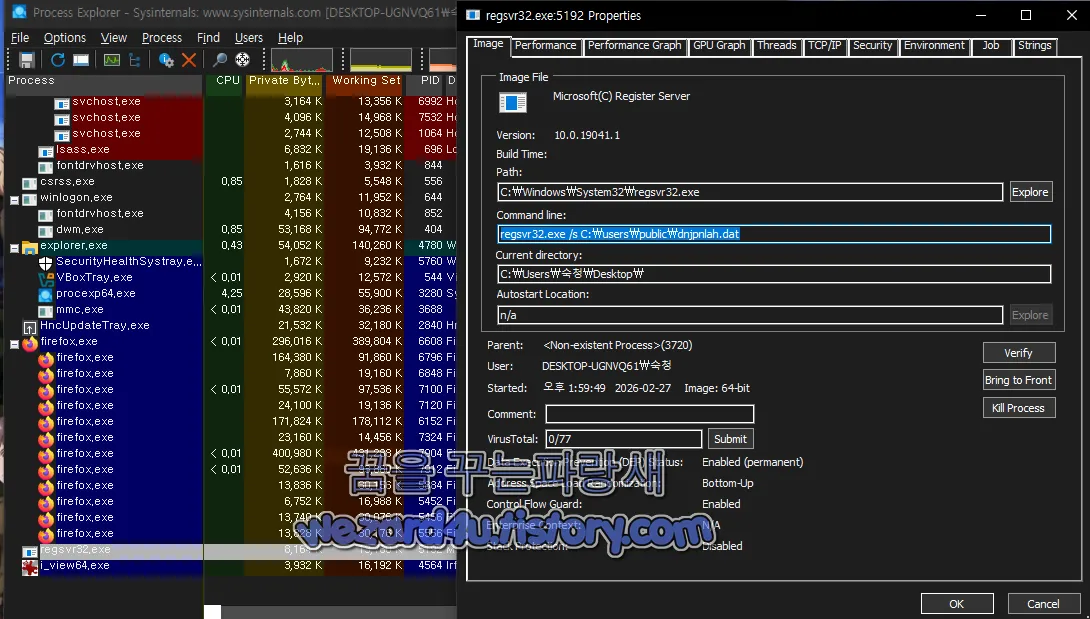Open the Help menu
The image size is (1090, 619).
coord(290,38)
